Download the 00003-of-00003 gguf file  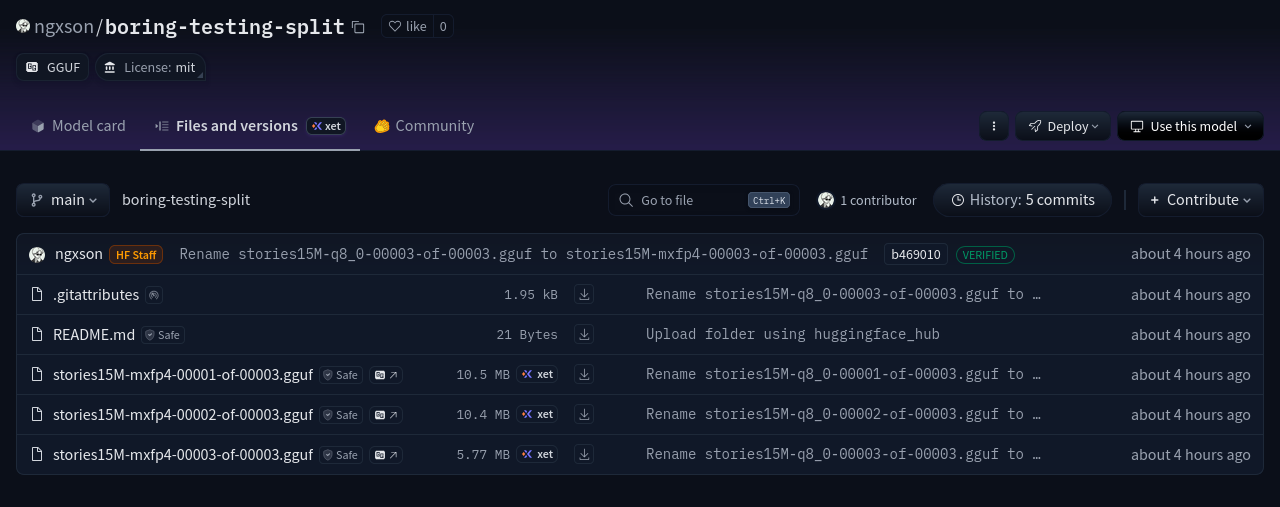584,455
